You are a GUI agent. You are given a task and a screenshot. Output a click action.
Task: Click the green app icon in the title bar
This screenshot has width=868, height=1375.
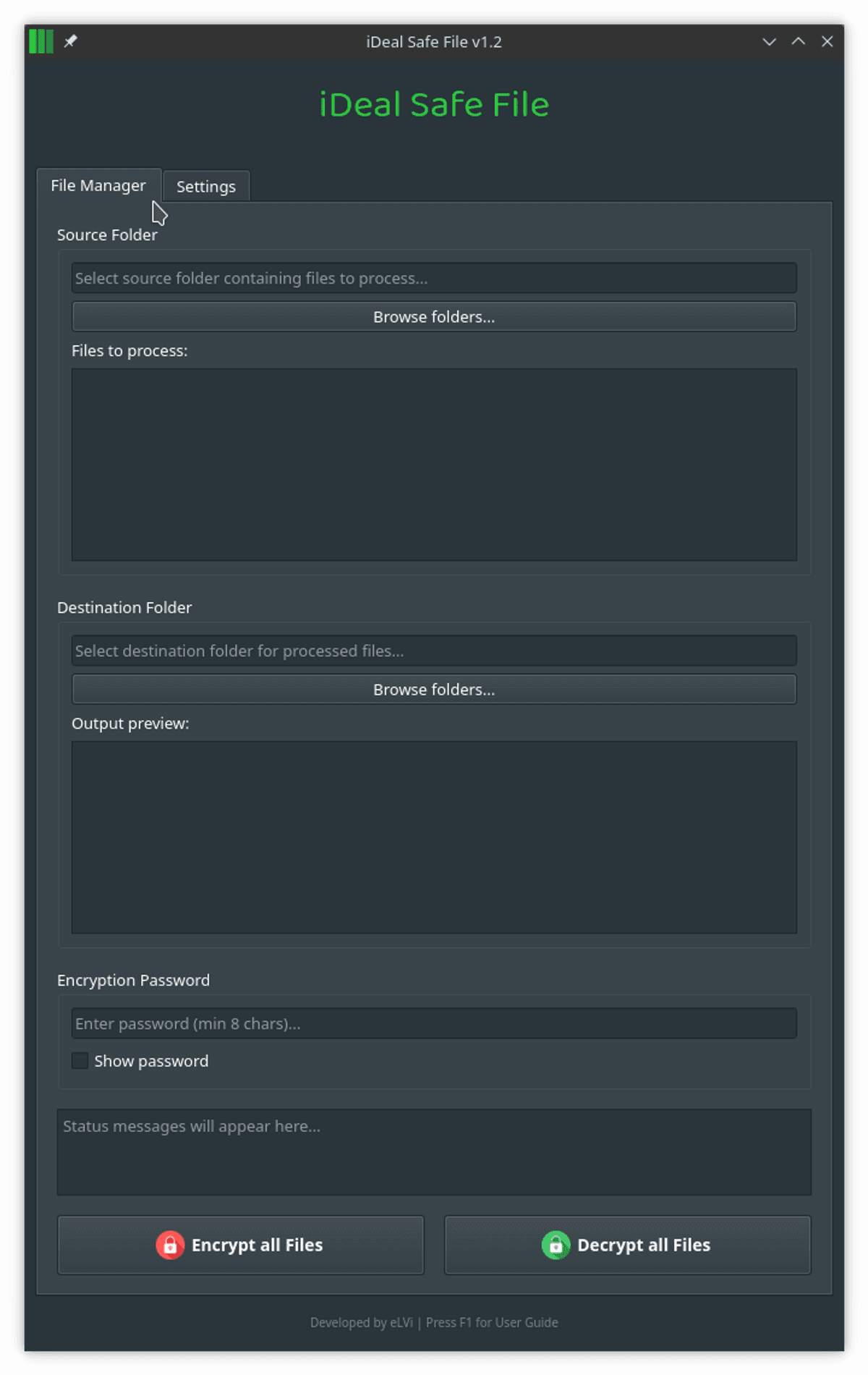pyautogui.click(x=41, y=41)
